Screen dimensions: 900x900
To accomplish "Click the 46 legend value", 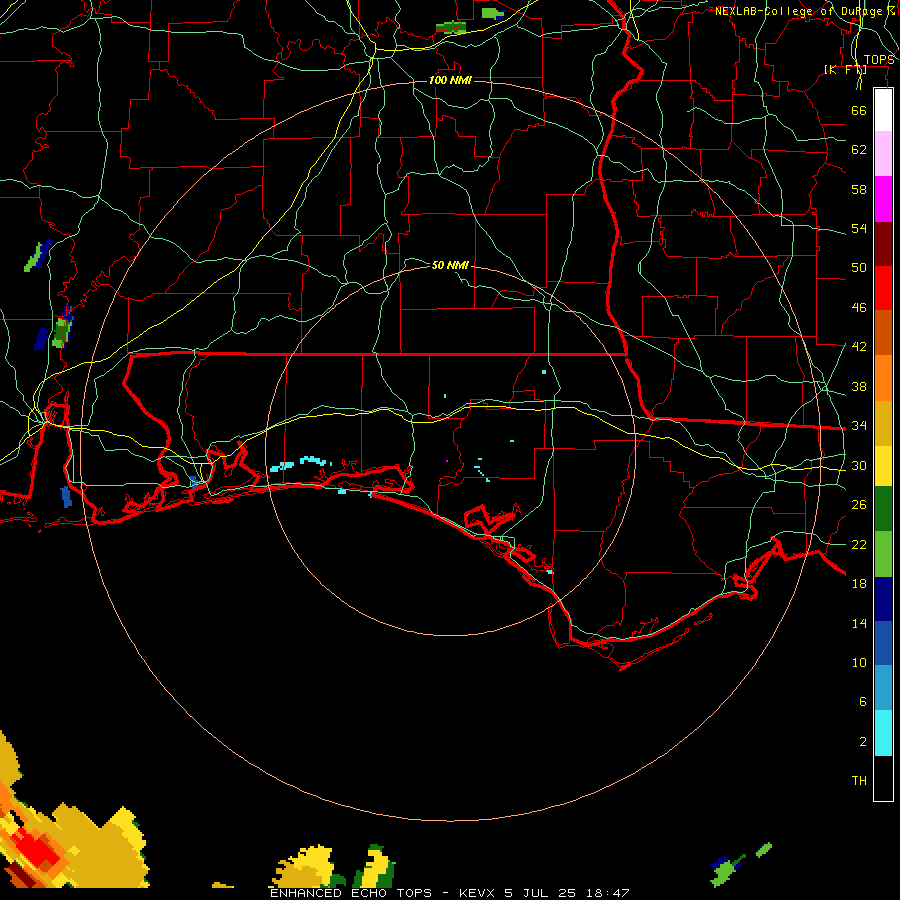I will (859, 308).
